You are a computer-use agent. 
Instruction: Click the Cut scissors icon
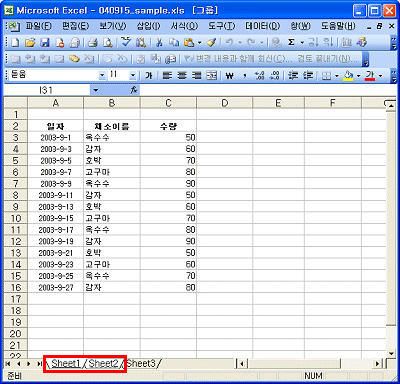point(159,42)
